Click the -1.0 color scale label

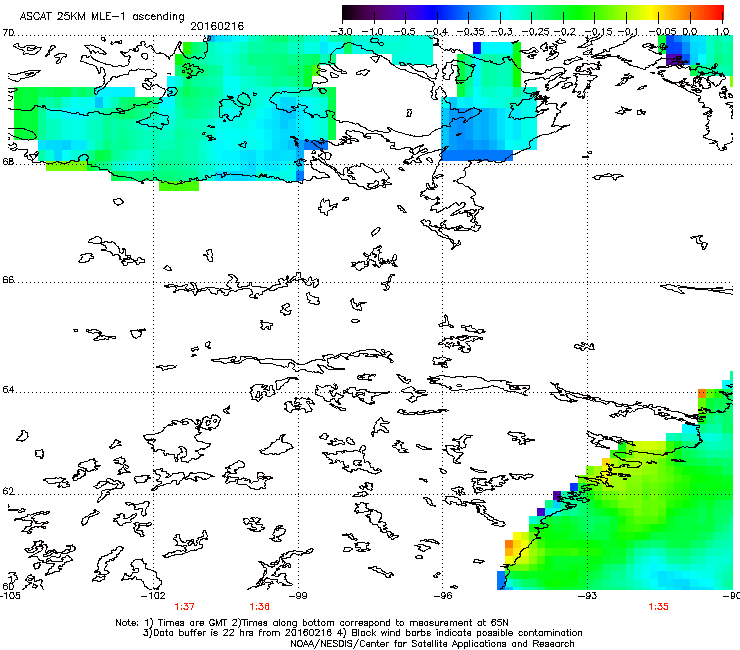[373, 32]
